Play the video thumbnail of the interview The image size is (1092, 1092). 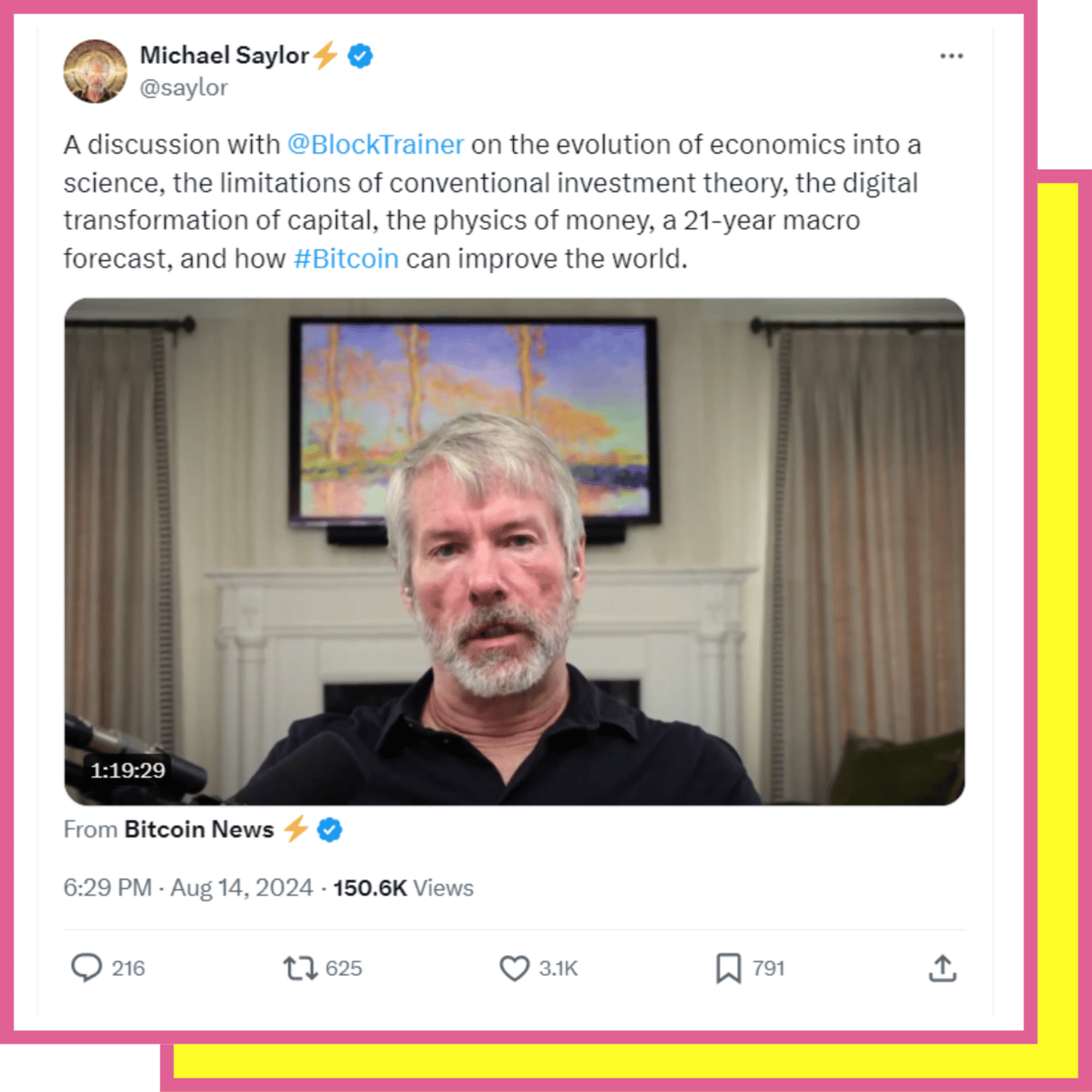515,551
